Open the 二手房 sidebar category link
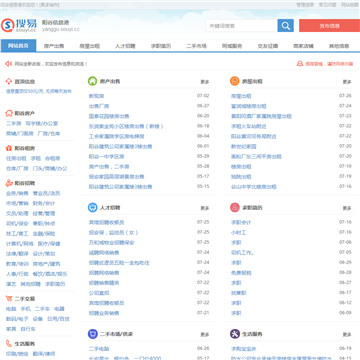The image size is (360, 360). pos(14,123)
